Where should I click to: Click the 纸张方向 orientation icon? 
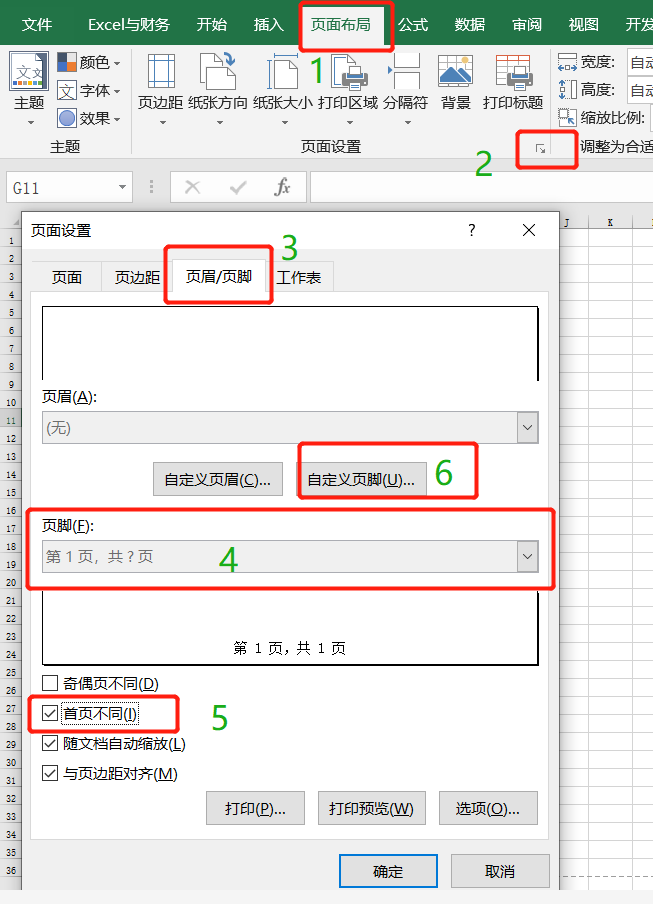218,71
